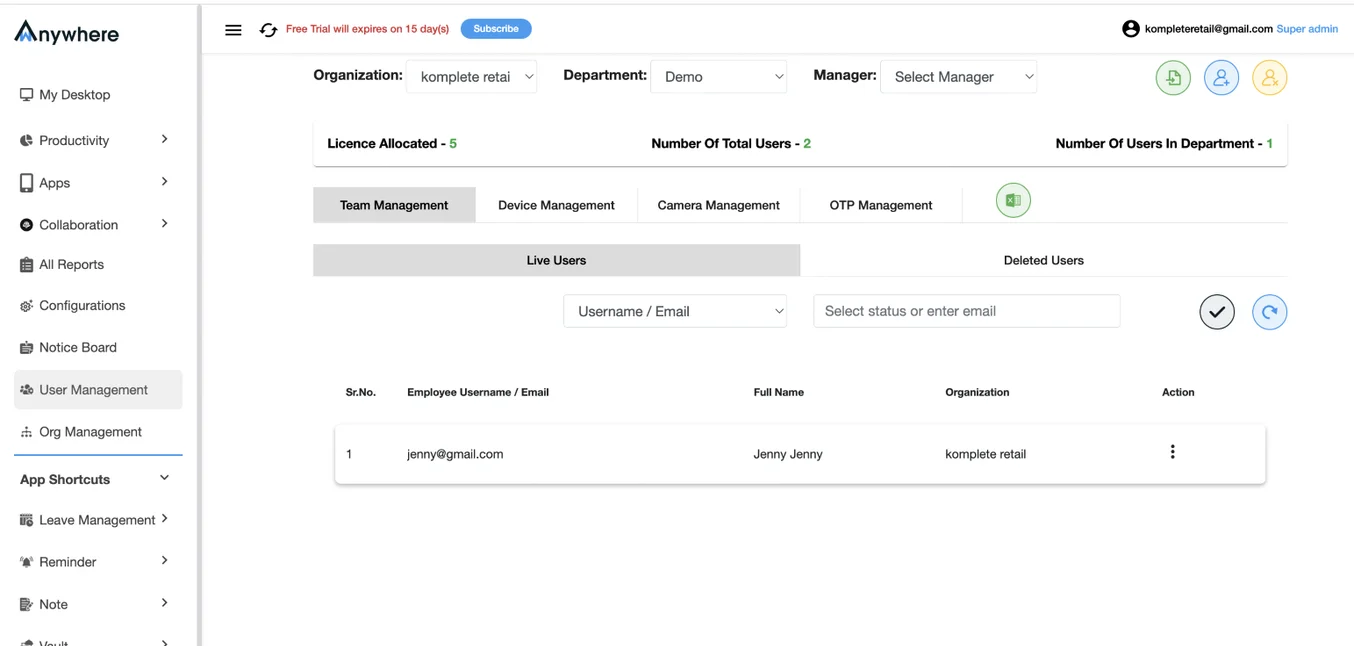Export users with the green Excel icon

(1013, 201)
